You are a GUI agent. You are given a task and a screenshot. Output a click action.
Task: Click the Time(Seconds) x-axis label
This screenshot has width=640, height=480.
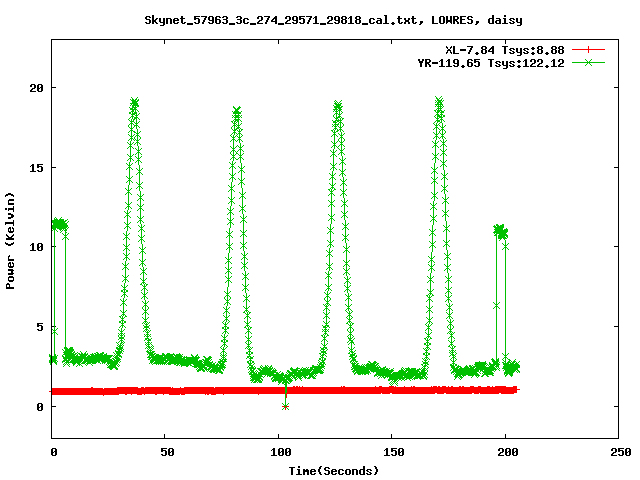pyautogui.click(x=334, y=471)
